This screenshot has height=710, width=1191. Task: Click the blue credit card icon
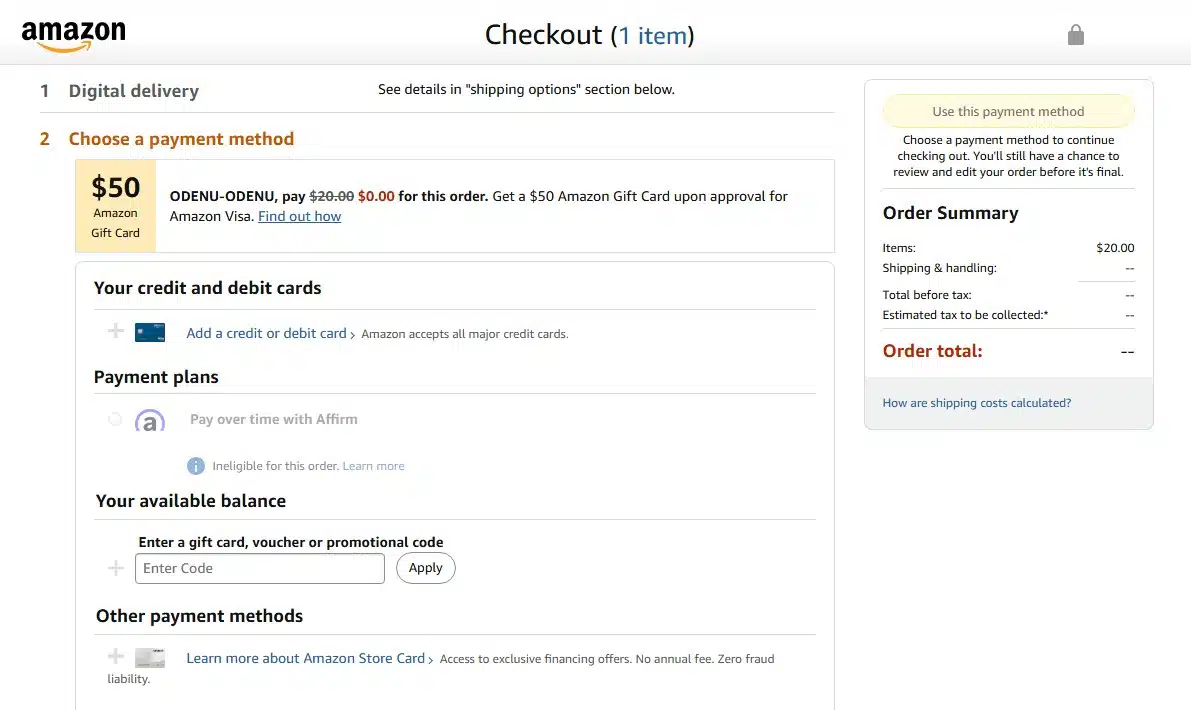point(150,333)
